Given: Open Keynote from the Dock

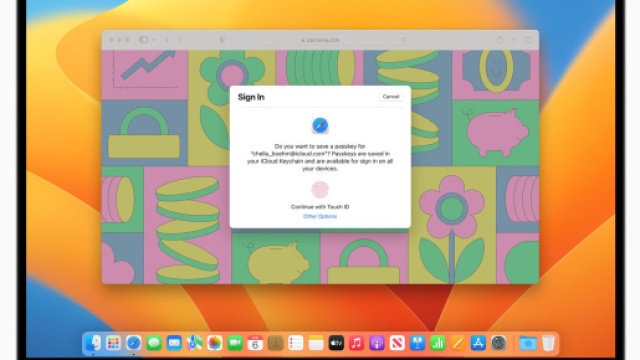Looking at the screenshot, I should click(x=417, y=343).
